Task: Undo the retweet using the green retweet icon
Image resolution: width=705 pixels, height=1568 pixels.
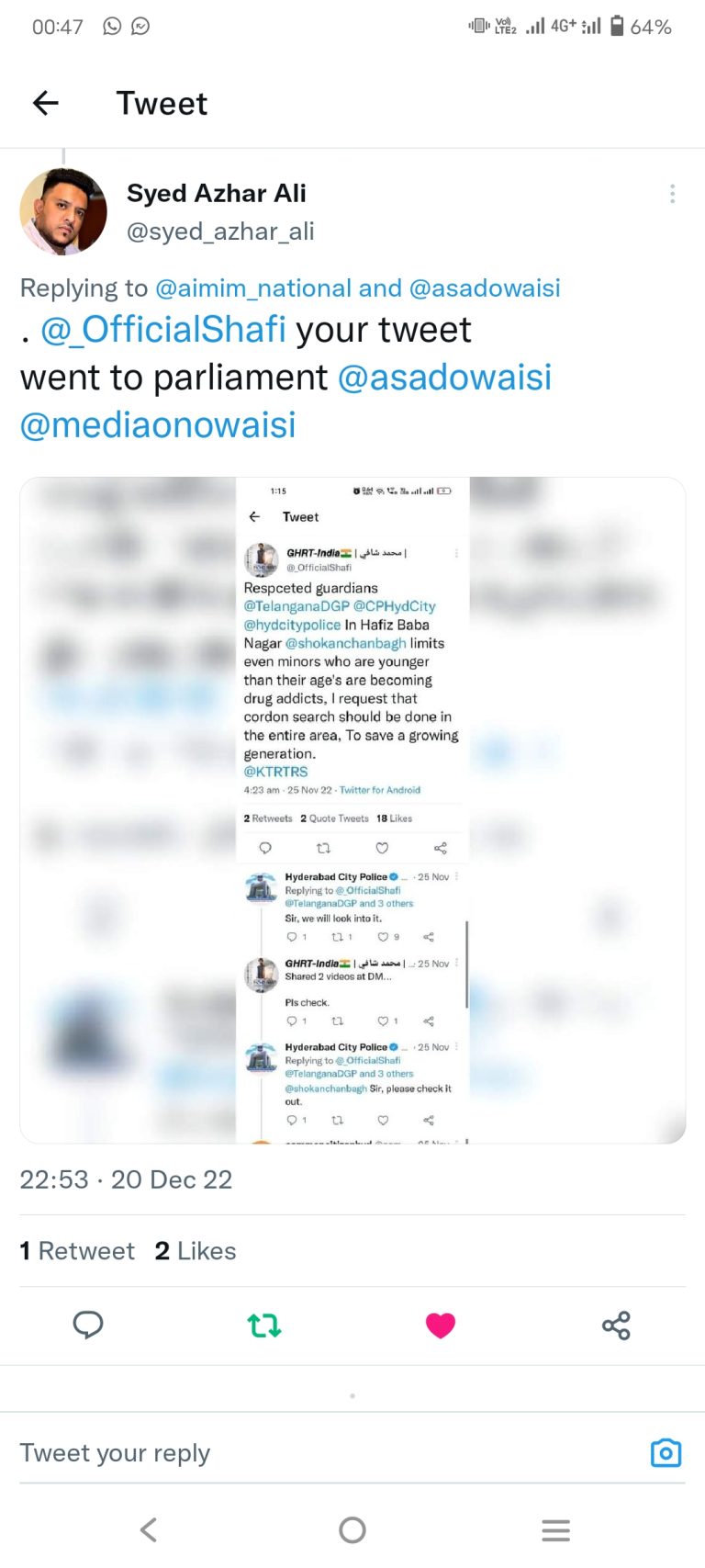Action: 264,1325
